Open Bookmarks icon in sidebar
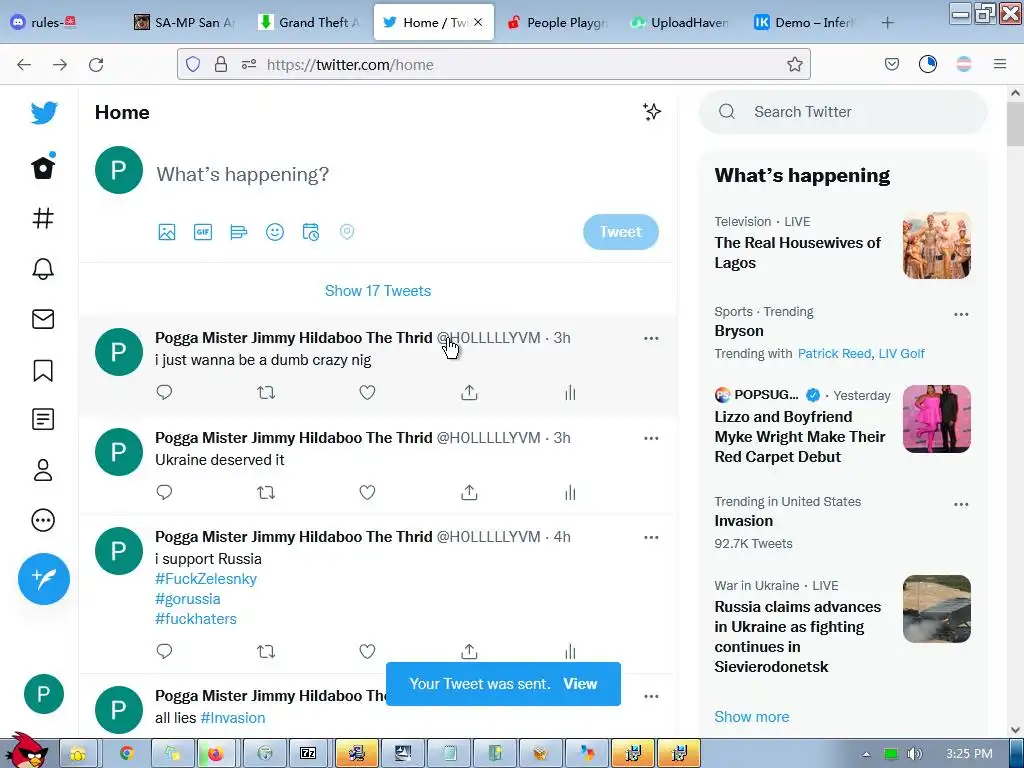Image resolution: width=1024 pixels, height=768 pixels. pos(43,370)
